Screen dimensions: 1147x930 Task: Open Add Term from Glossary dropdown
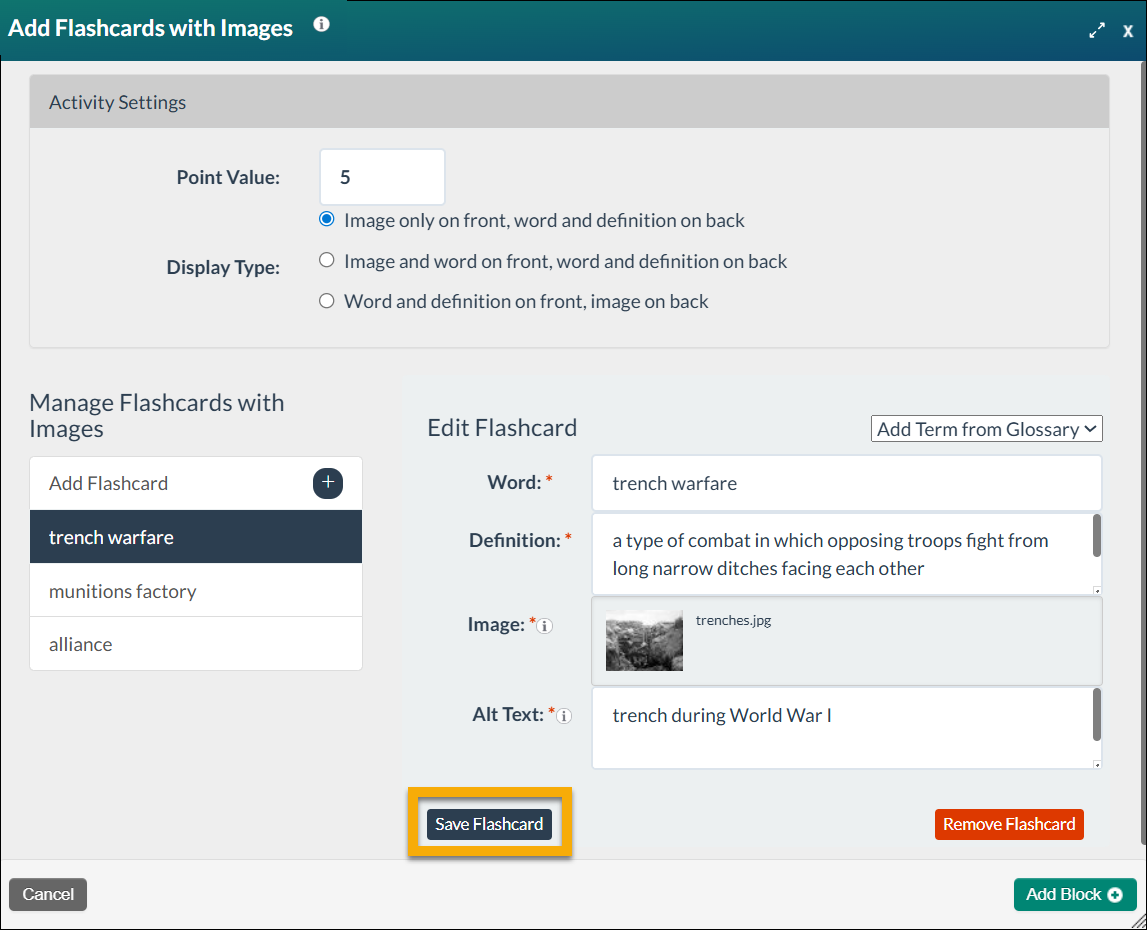986,429
